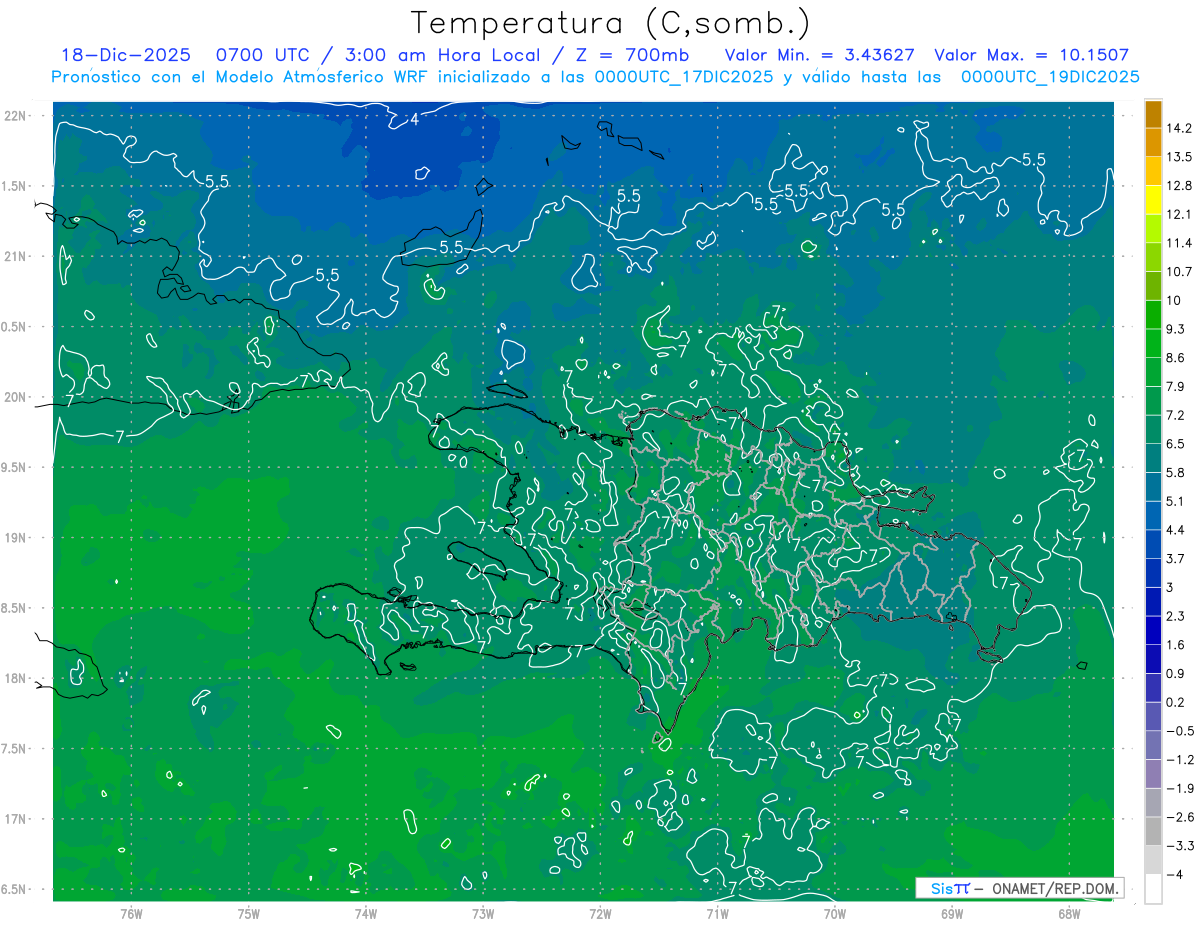Click the '14.2' color scale value
This screenshot has width=1200, height=927.
(1179, 128)
